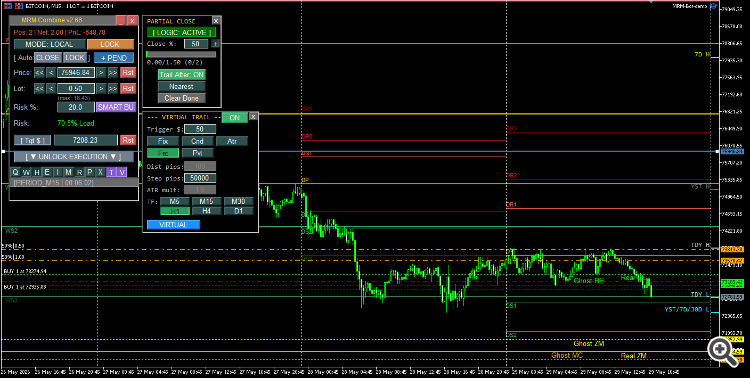Screen dimensions: 750x378
Task: Click the Trigger $ input field
Action: point(200,129)
